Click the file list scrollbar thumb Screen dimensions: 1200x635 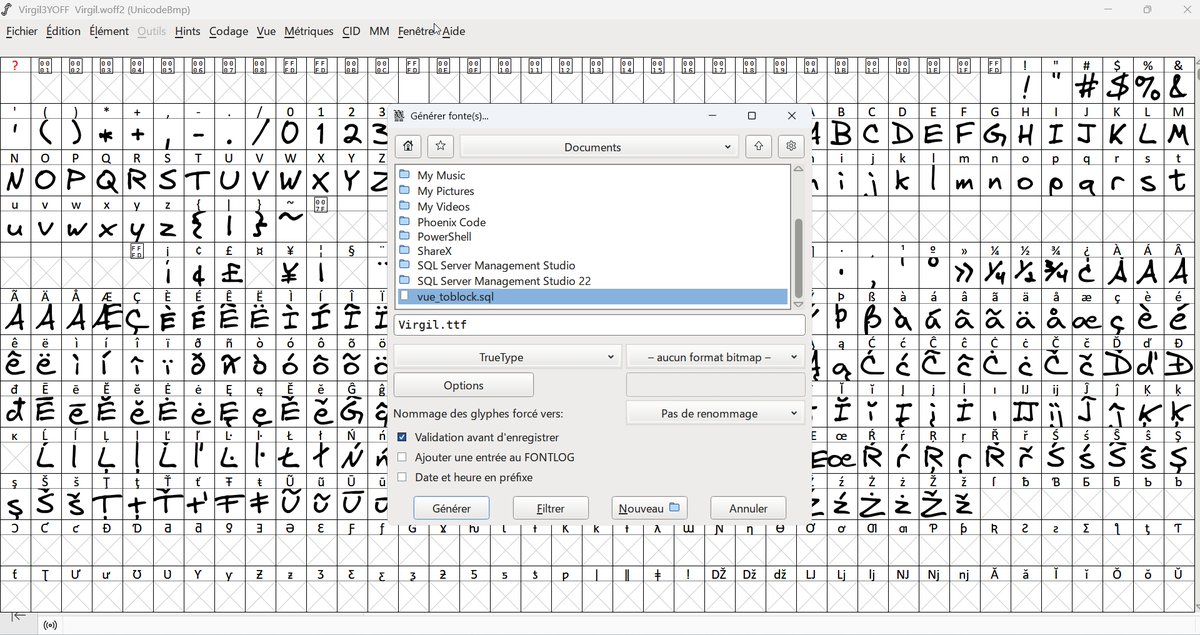[x=798, y=256]
